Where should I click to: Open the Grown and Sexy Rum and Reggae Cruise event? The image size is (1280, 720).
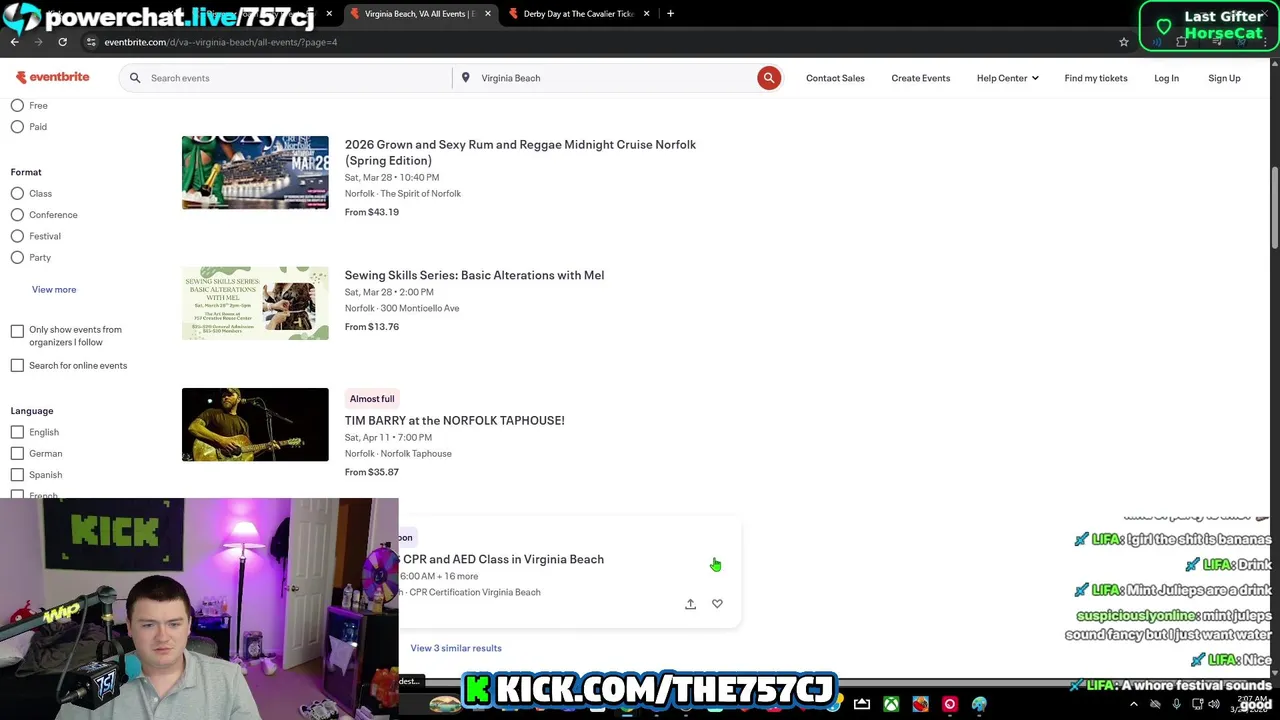(520, 152)
